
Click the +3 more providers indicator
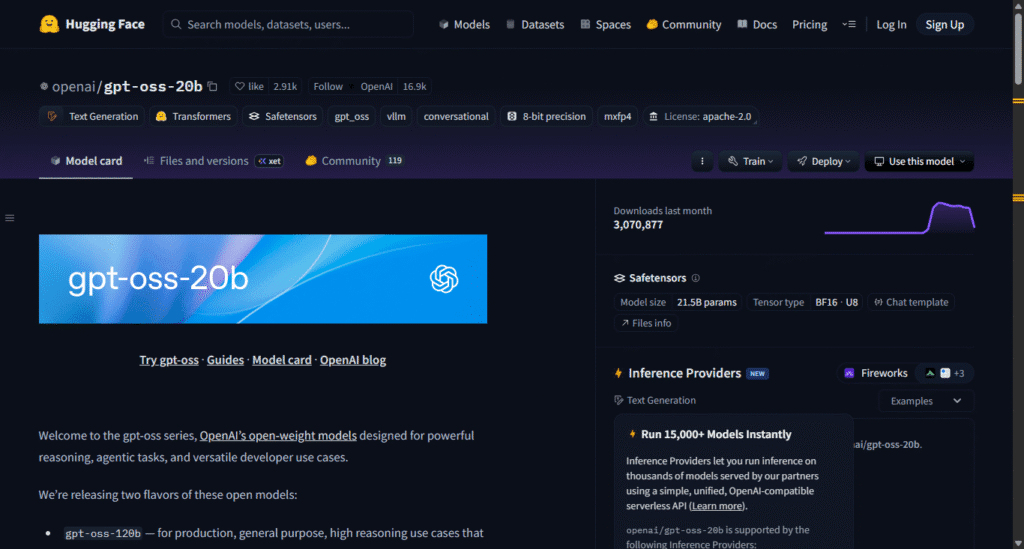point(959,373)
